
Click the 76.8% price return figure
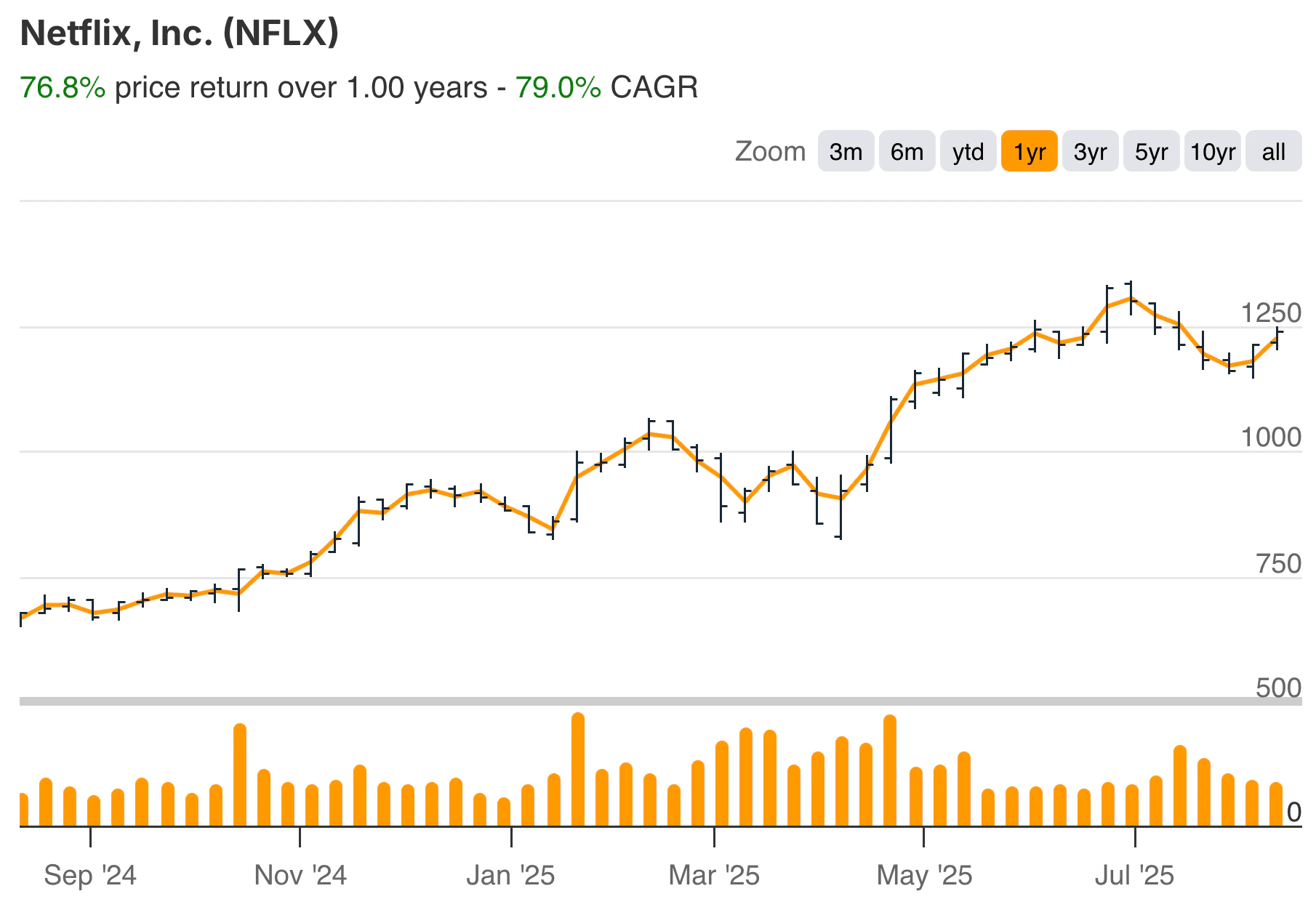click(x=63, y=87)
